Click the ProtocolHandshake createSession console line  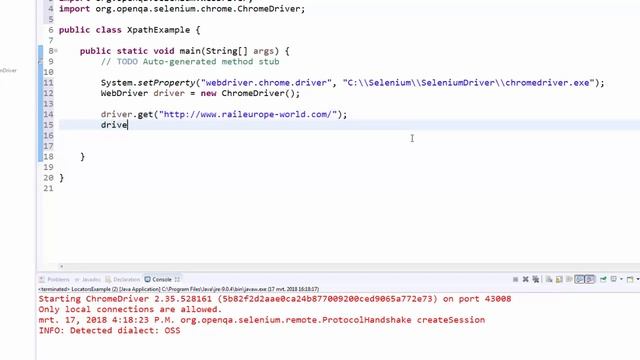click(x=262, y=320)
